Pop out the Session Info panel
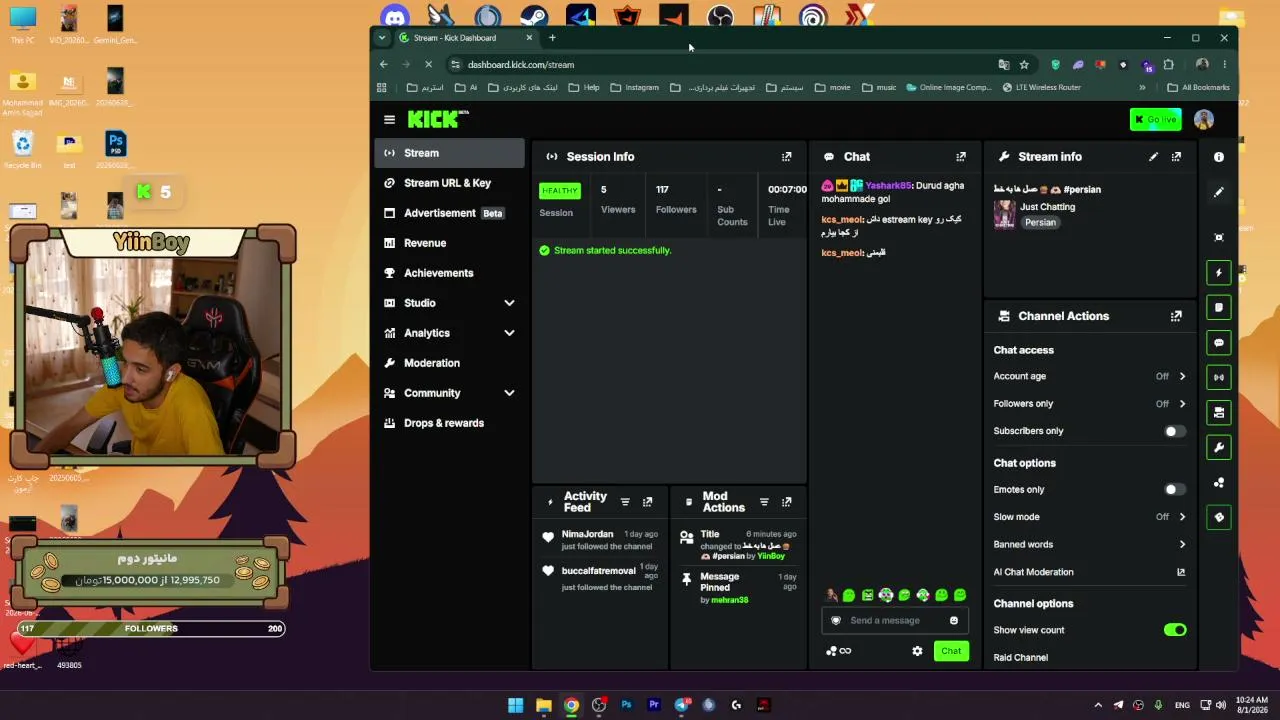This screenshot has height=720, width=1280. tap(787, 157)
